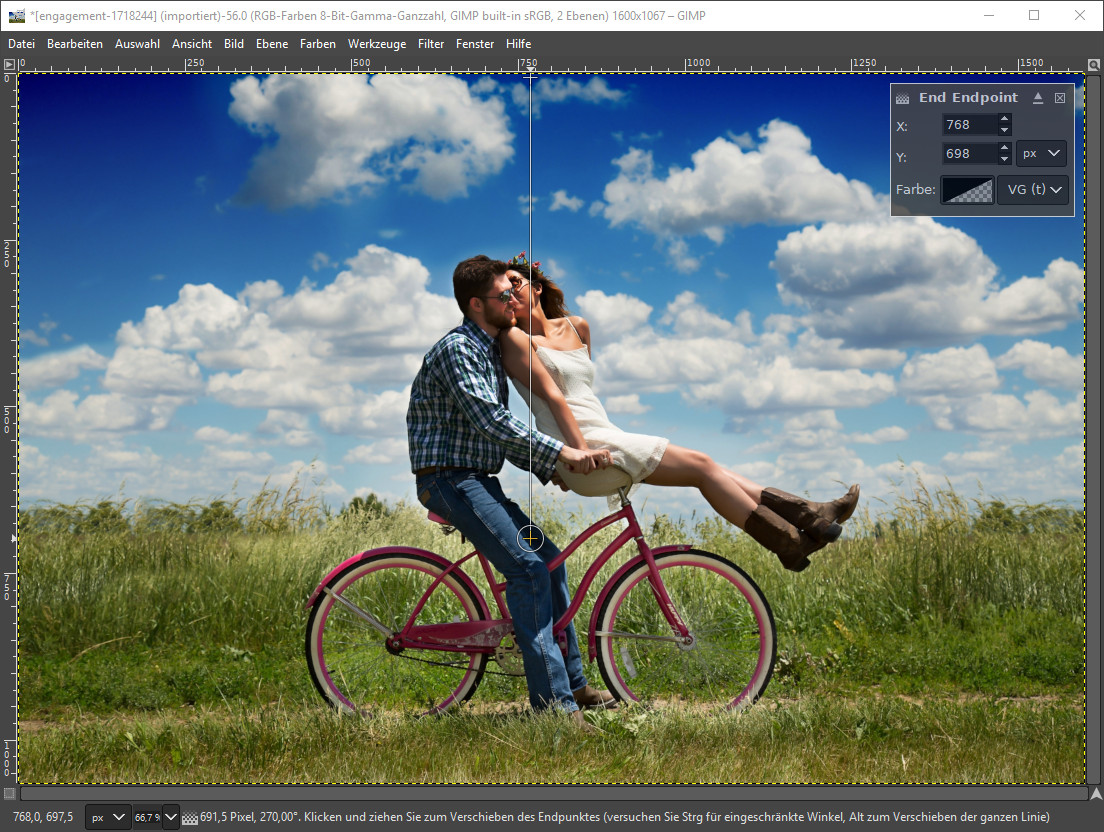Expand the zoom level dropdown arrow
Screen dimensions: 1104x832
click(171, 817)
